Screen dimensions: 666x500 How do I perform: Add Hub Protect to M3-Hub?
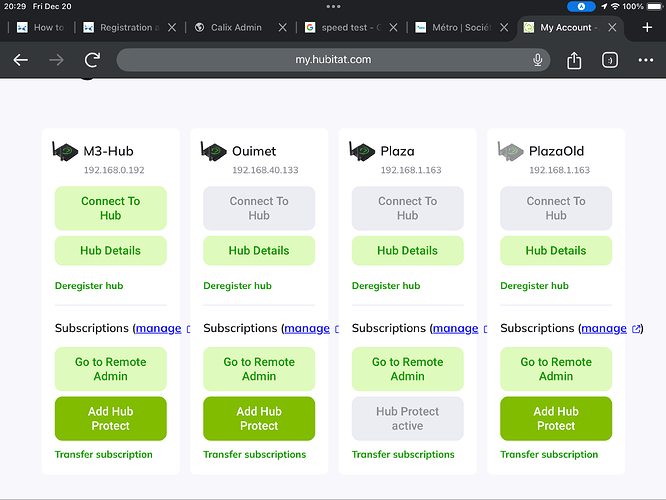(x=110, y=418)
